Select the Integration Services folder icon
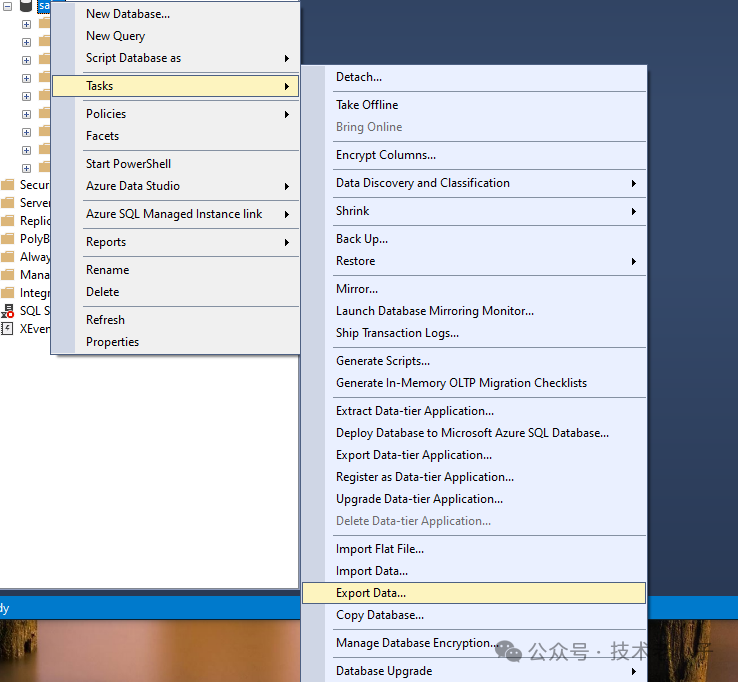 point(8,293)
